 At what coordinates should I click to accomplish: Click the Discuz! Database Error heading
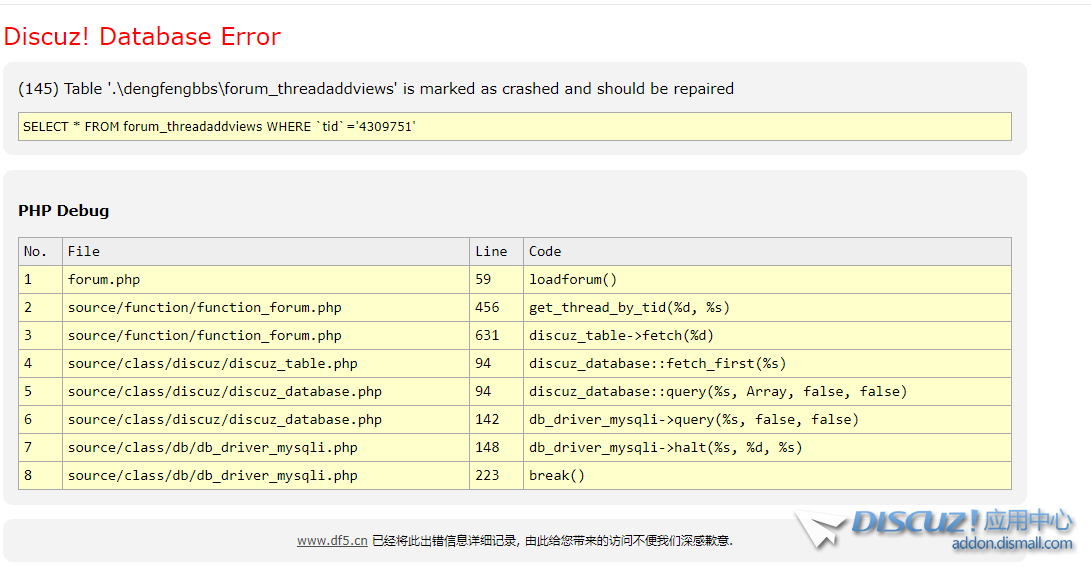tap(142, 37)
